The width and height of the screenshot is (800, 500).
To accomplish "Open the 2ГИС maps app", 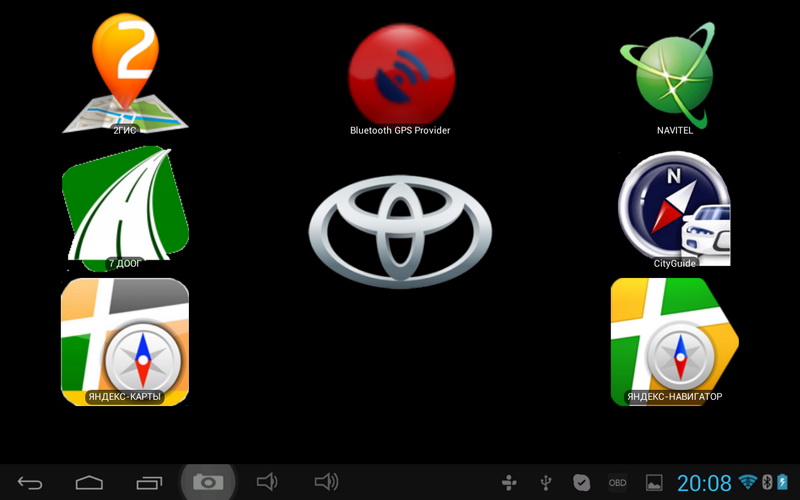I will (125, 75).
